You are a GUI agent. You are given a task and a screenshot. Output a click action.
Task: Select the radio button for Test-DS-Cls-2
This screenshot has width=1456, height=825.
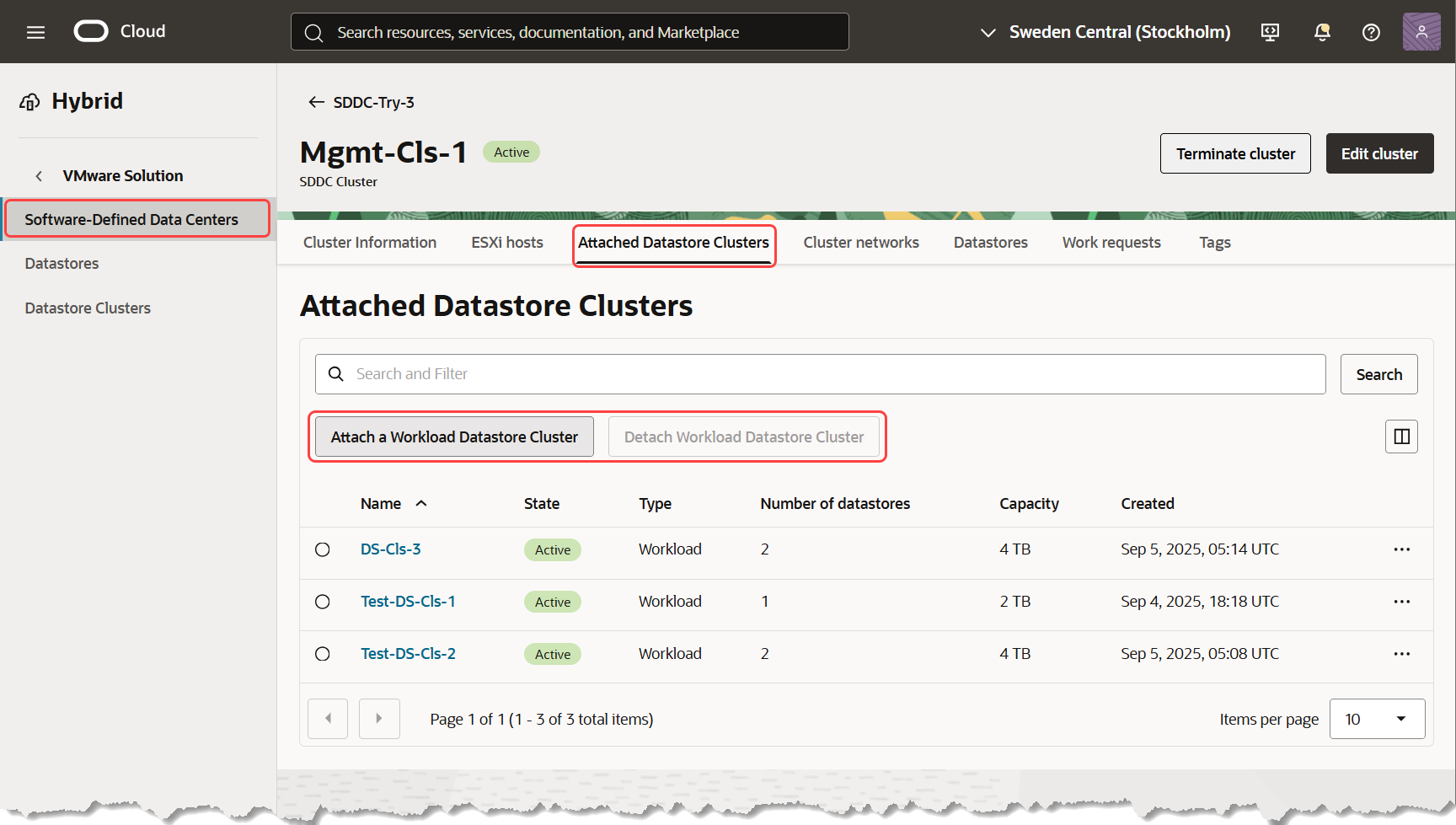[323, 653]
